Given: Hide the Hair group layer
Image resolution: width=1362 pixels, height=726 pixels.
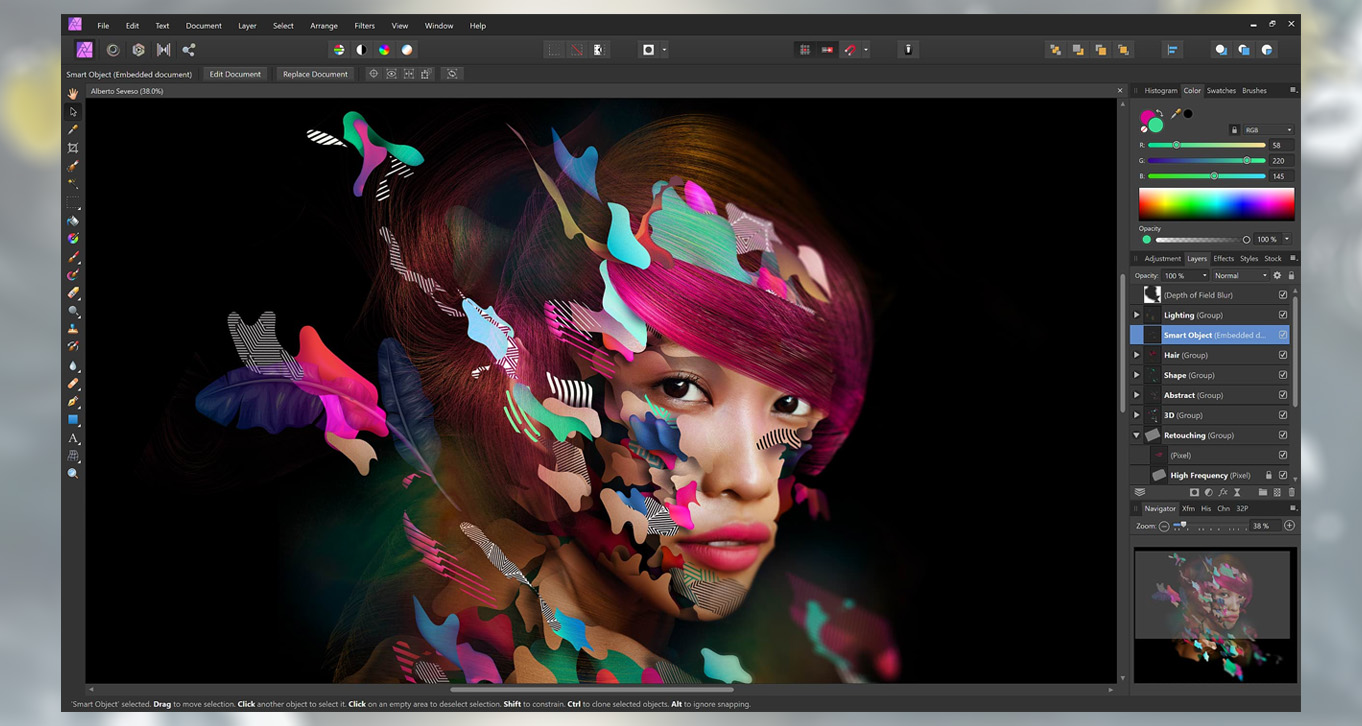Looking at the screenshot, I should [1283, 355].
